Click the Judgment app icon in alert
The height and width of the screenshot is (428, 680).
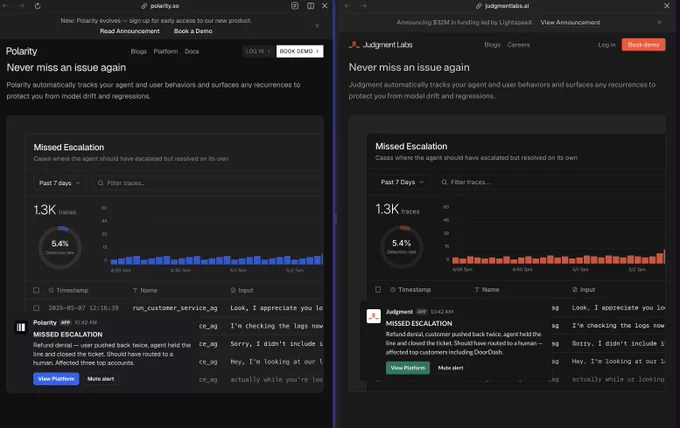373,316
